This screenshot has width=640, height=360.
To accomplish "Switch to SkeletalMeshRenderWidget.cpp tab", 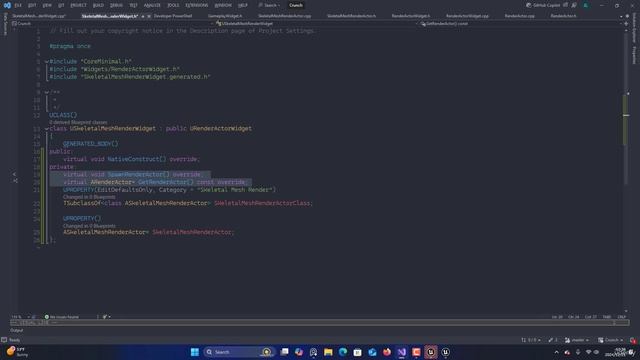I will click(39, 16).
